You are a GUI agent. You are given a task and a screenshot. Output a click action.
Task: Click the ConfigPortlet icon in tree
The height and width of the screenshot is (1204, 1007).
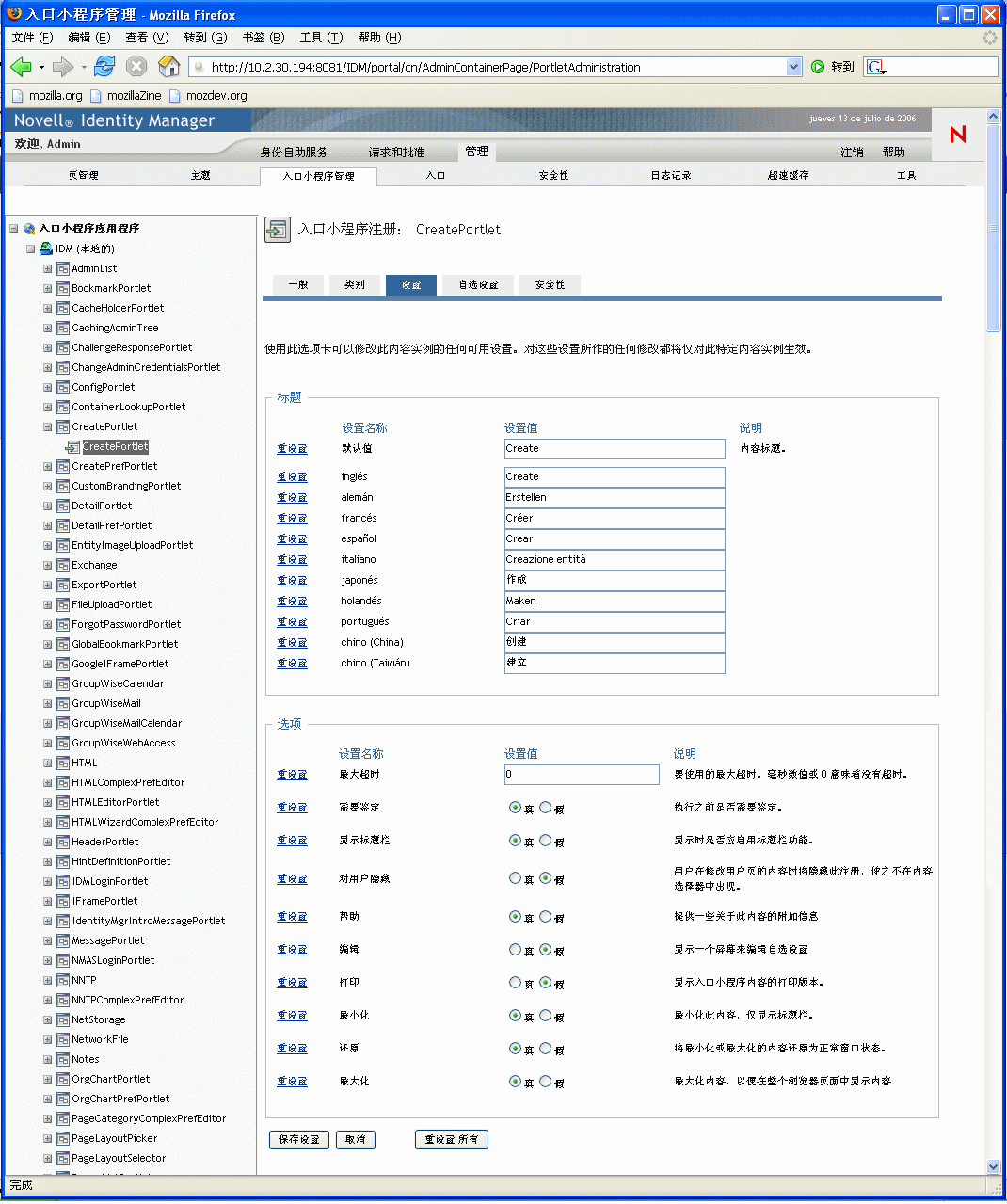pos(63,387)
